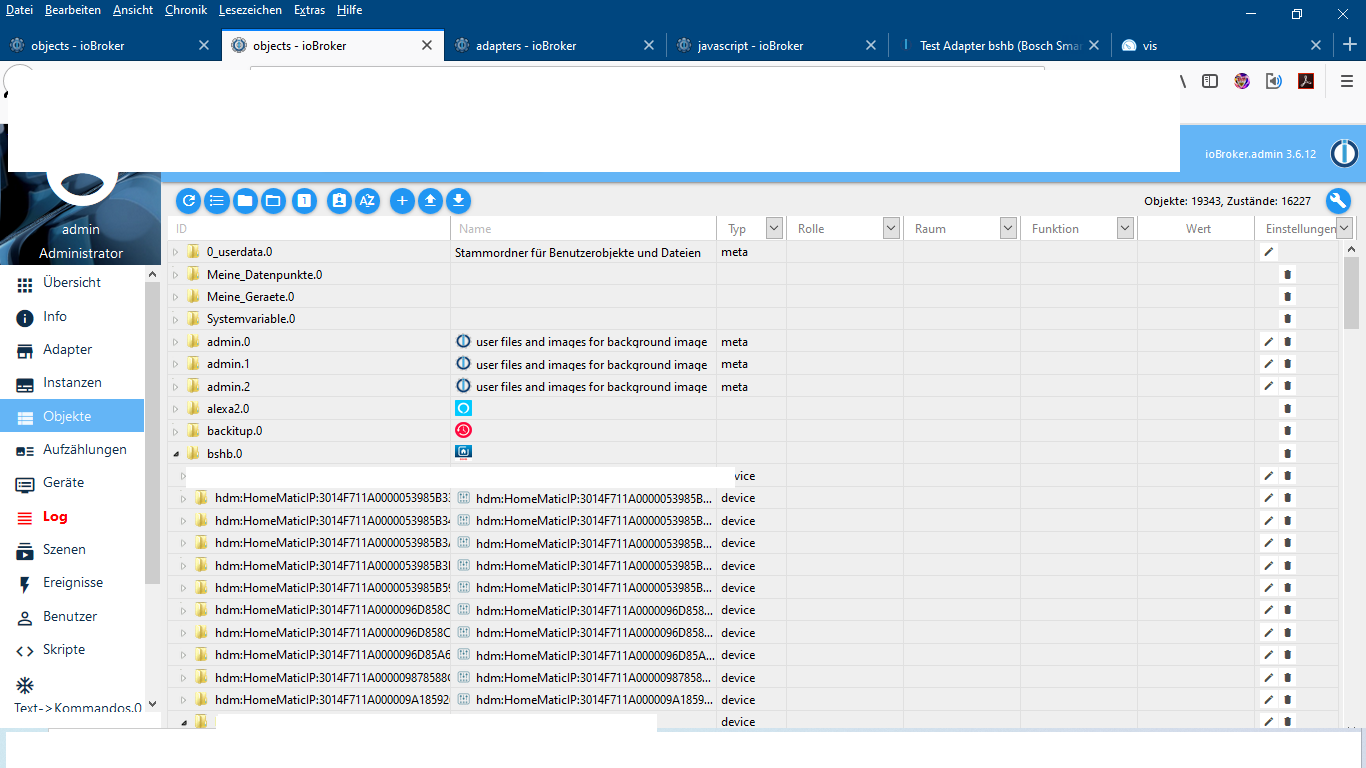Open the Benutzer sidebar page
Viewport: 1366px width, 768px height.
(x=72, y=617)
